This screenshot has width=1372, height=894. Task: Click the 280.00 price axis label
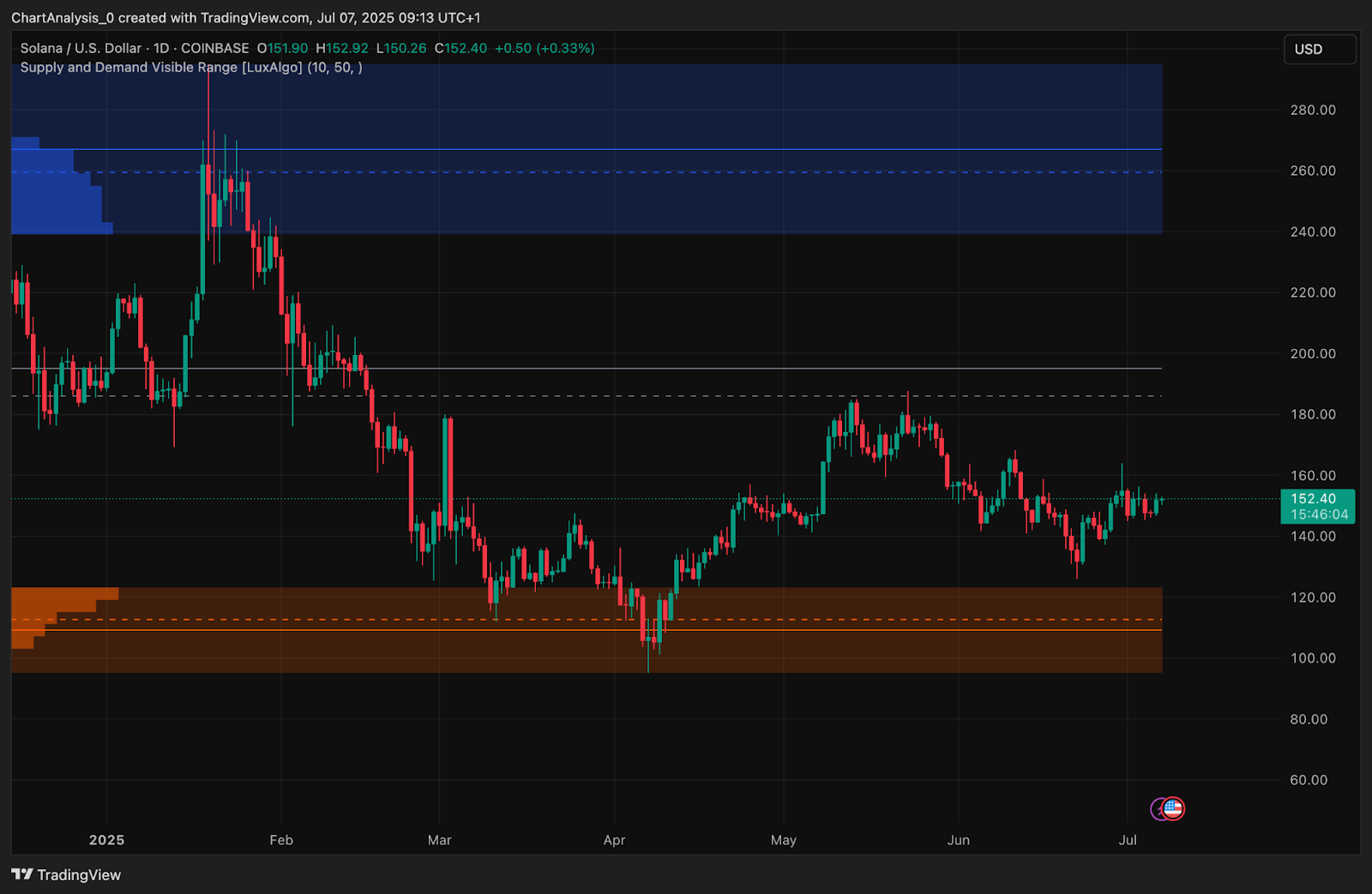click(x=1313, y=110)
